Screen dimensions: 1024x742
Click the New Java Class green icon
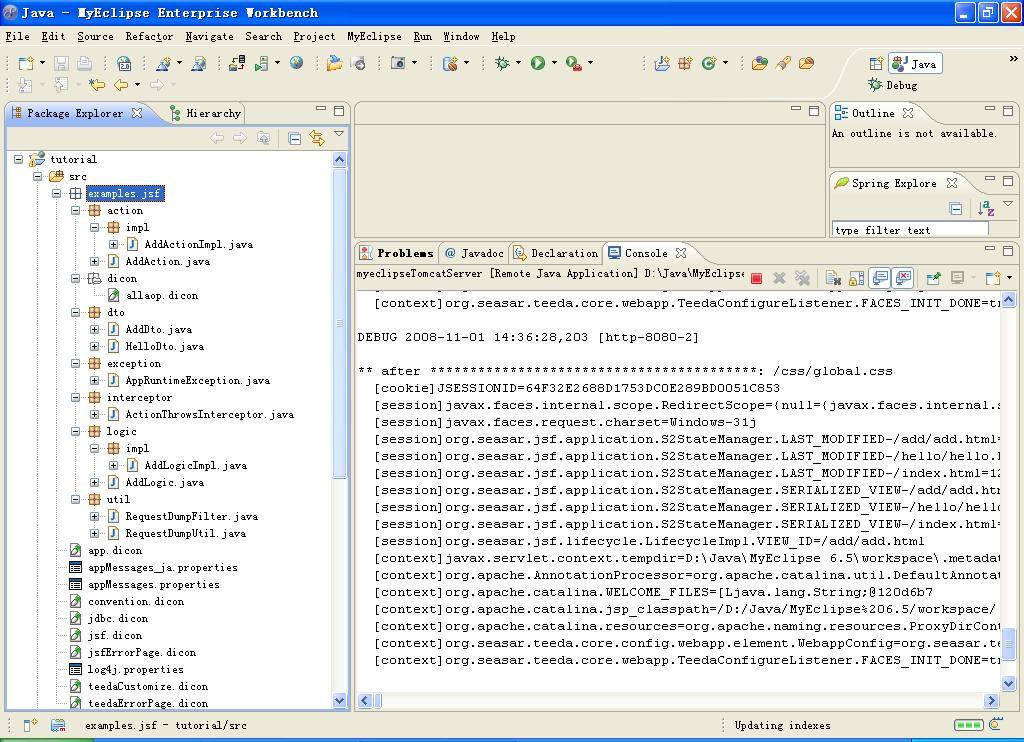click(x=709, y=63)
